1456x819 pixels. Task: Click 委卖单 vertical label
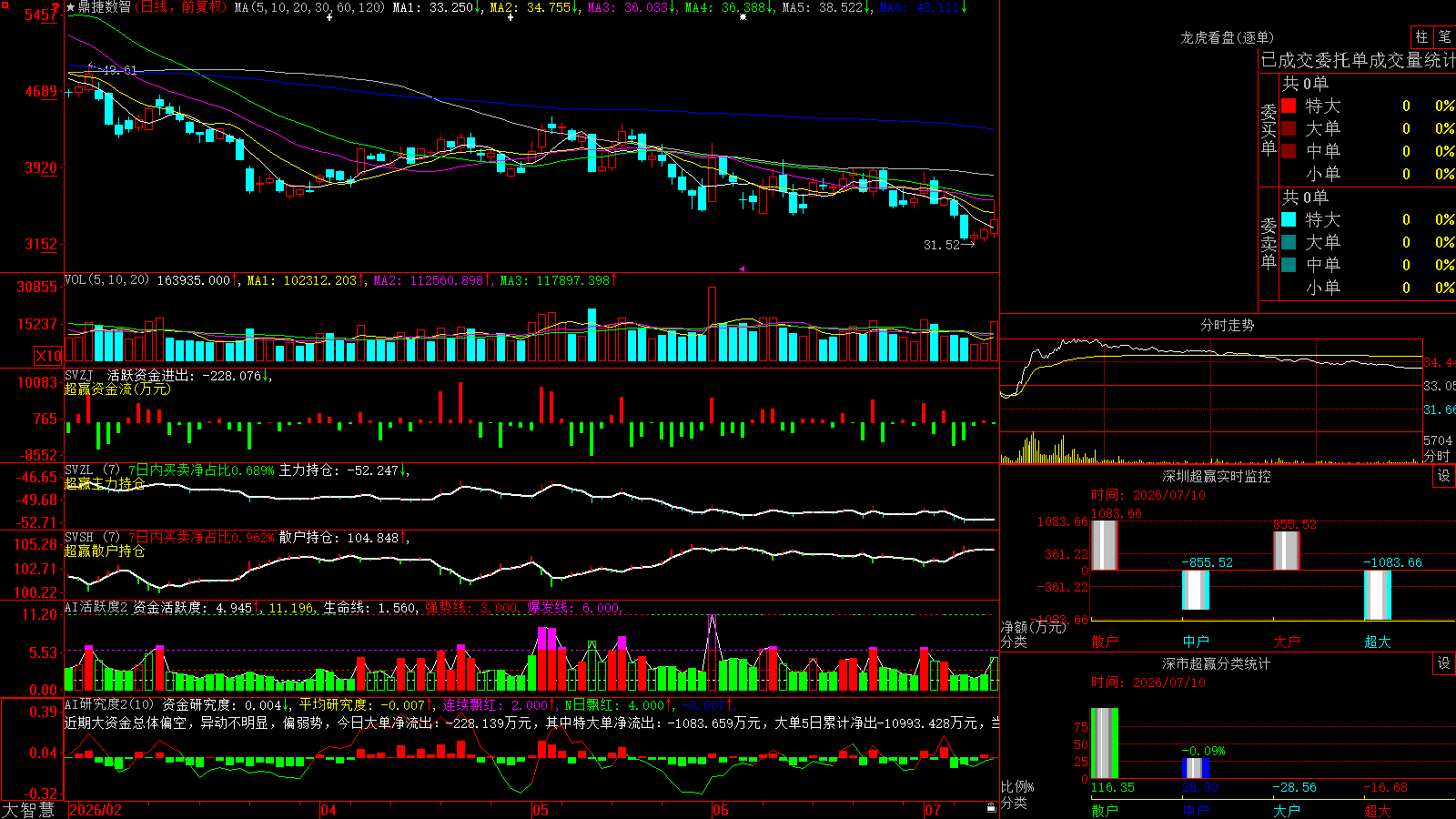pyautogui.click(x=1269, y=244)
